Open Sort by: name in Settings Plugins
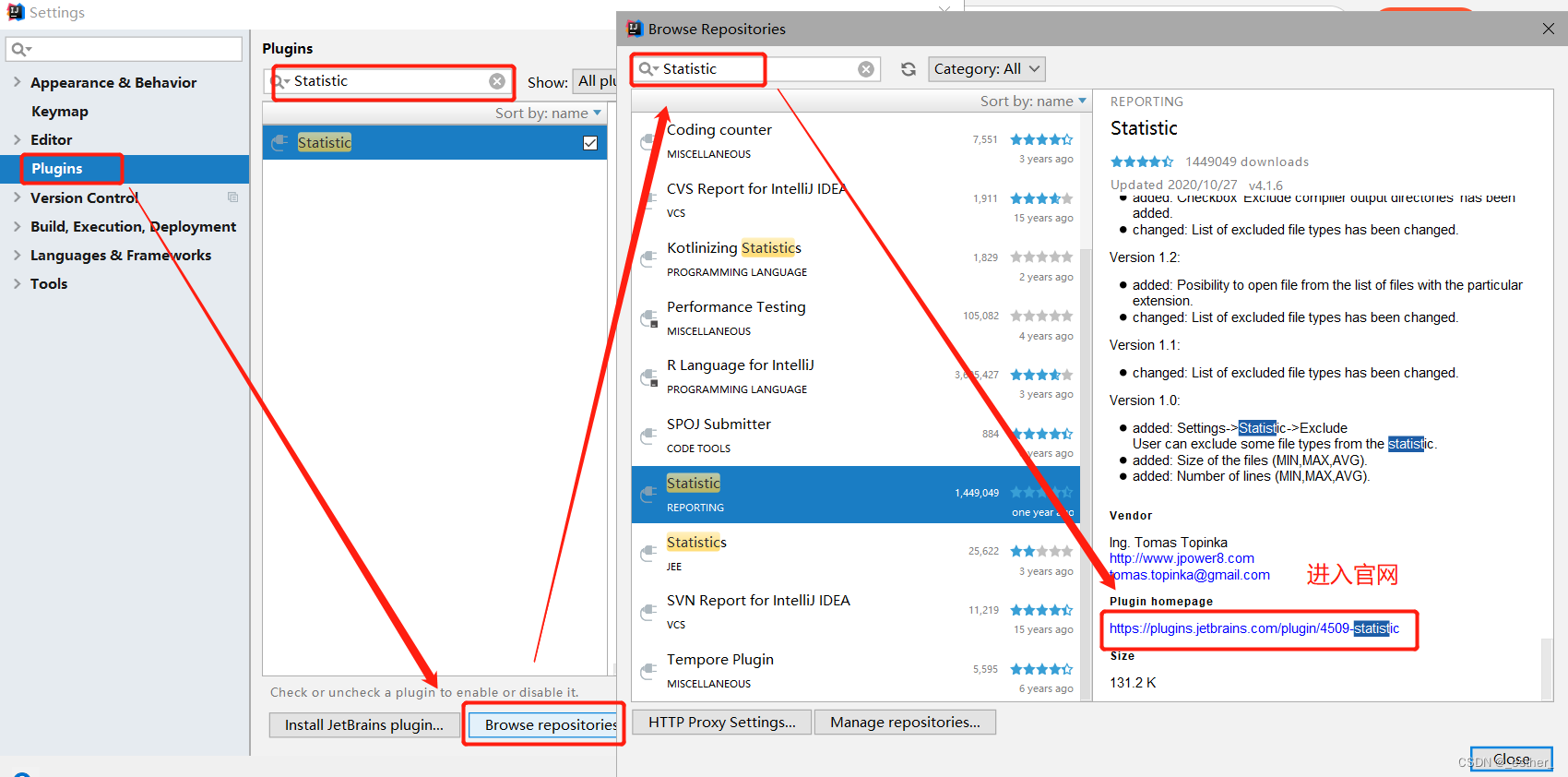 coord(549,114)
